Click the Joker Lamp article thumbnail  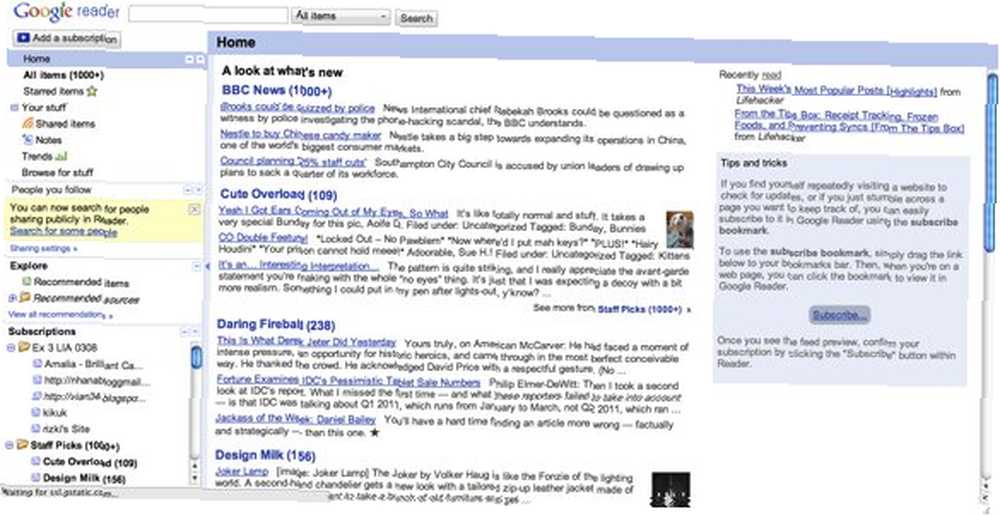[x=670, y=489]
